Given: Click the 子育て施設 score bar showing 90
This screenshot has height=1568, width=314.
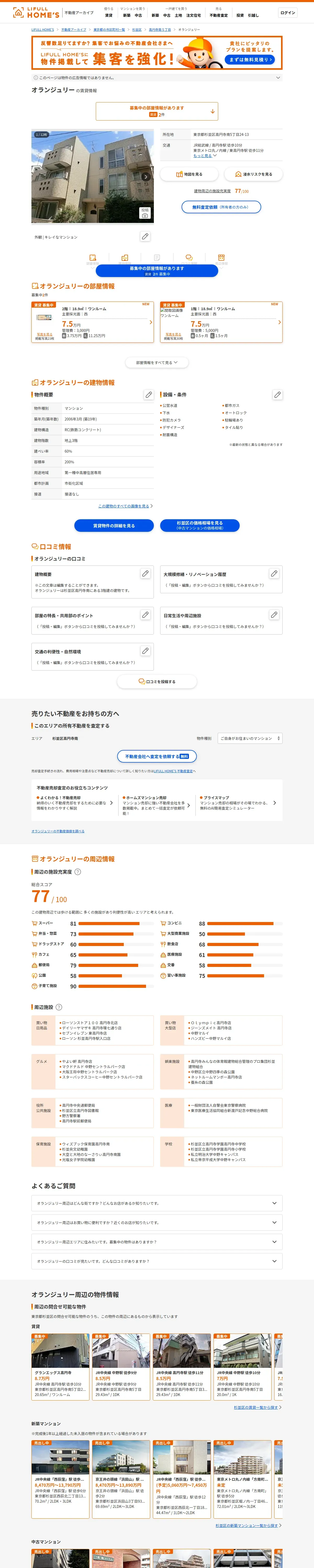Looking at the screenshot, I should (x=116, y=986).
